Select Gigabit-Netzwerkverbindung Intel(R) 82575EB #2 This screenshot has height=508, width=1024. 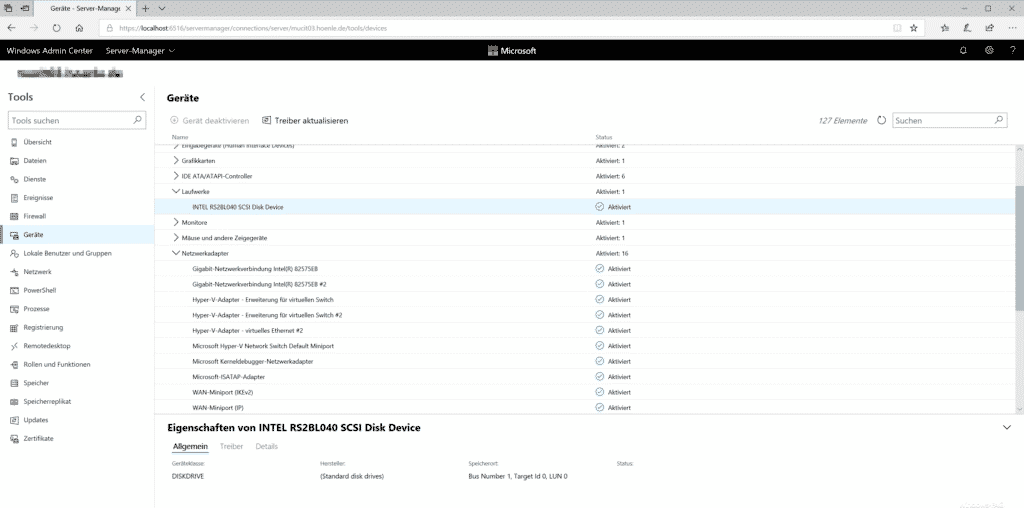(585, 284)
